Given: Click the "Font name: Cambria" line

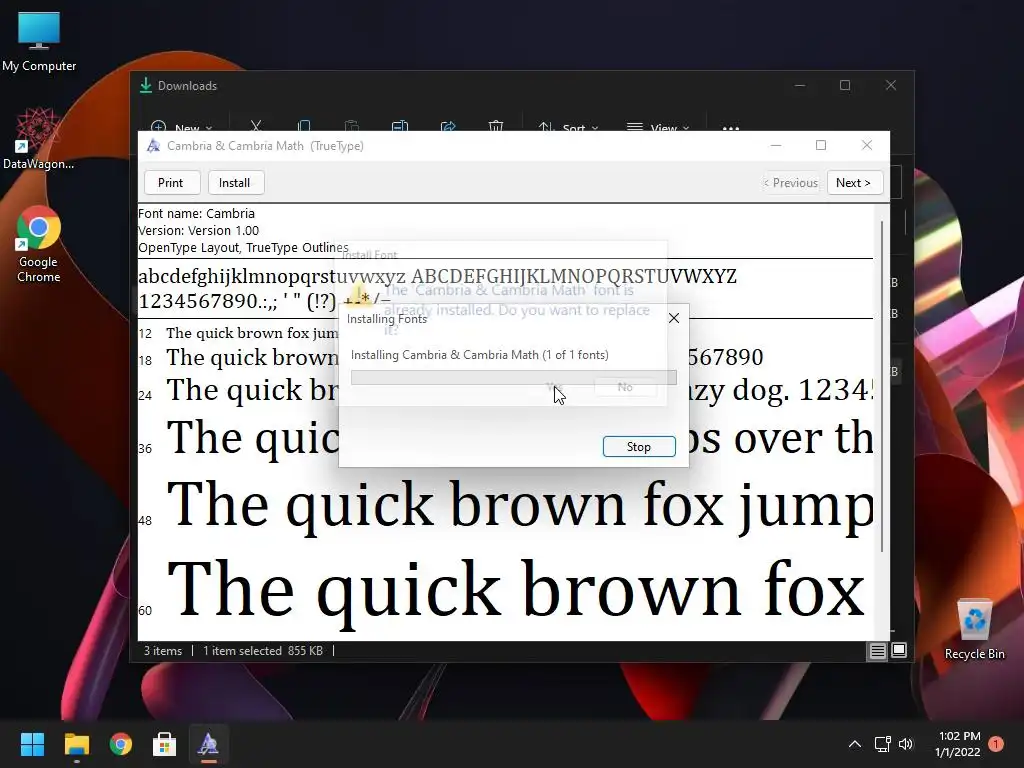Looking at the screenshot, I should coord(197,214).
